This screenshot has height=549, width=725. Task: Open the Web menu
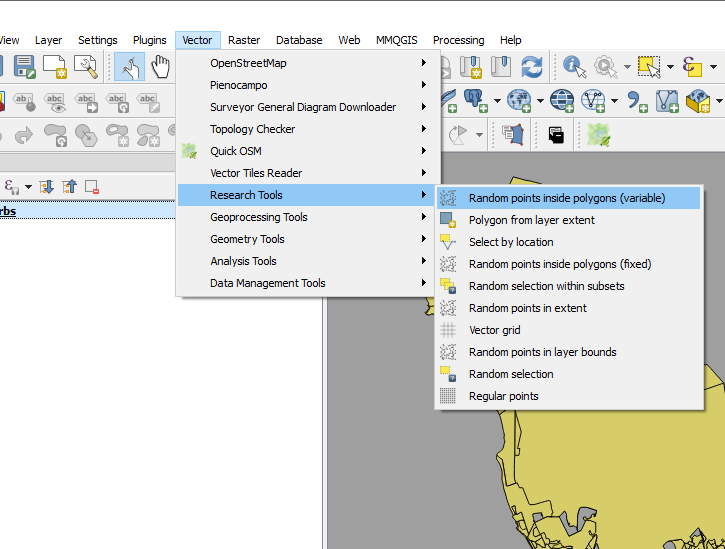(349, 40)
